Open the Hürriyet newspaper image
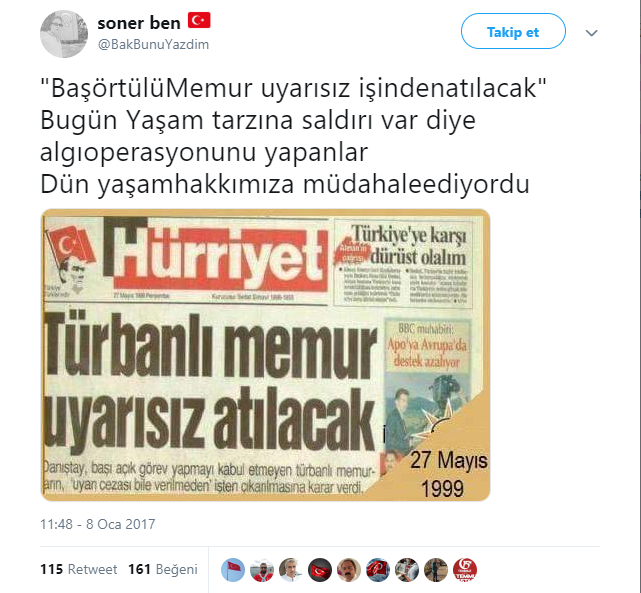This screenshot has width=641, height=593. click(x=265, y=355)
